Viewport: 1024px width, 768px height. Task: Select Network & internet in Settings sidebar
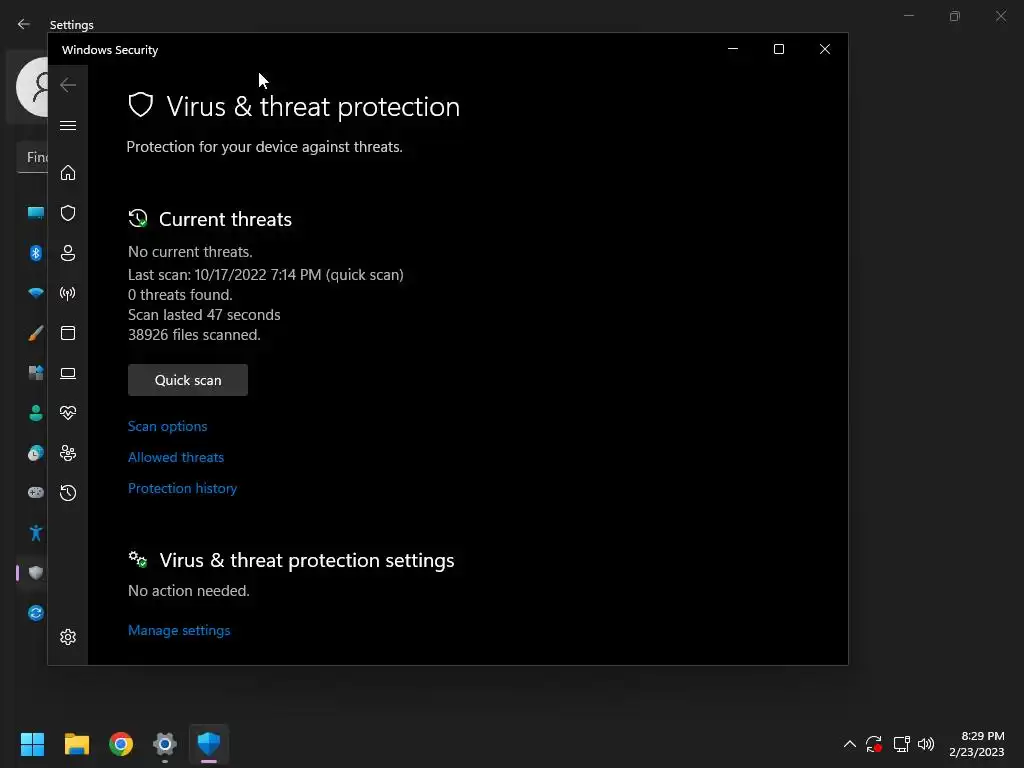pyautogui.click(x=35, y=293)
